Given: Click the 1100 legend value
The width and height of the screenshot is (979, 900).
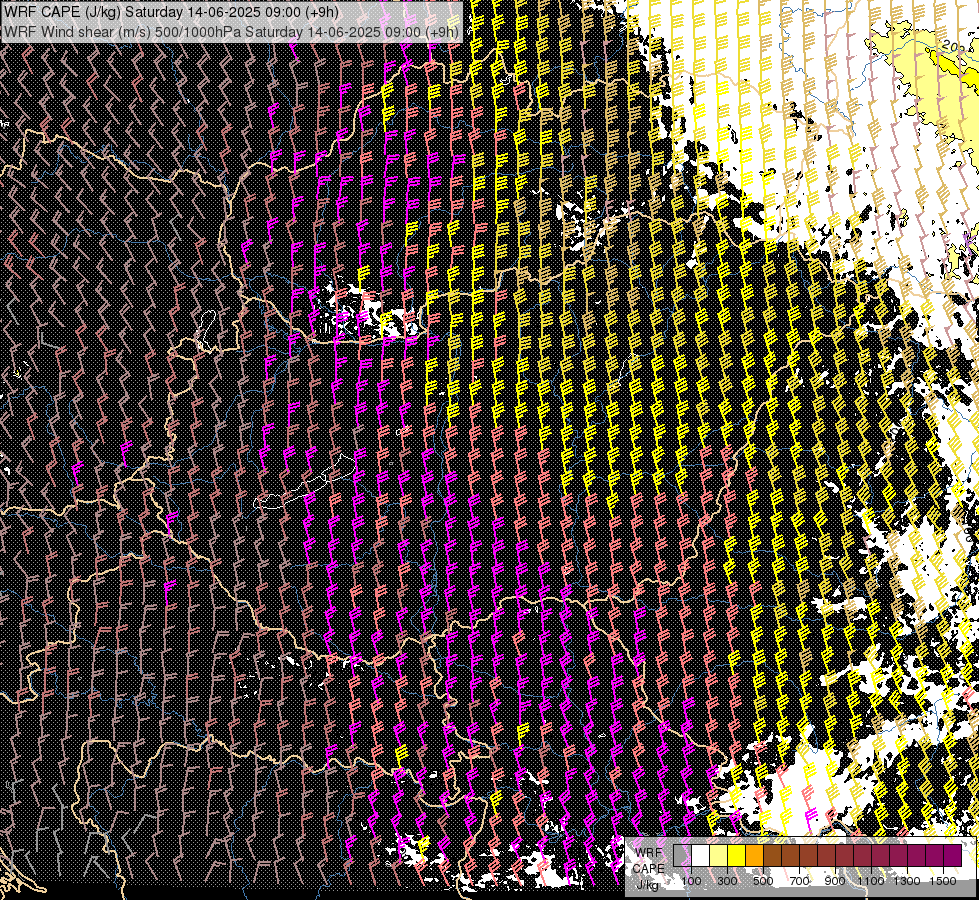Looking at the screenshot, I should coord(870,881).
